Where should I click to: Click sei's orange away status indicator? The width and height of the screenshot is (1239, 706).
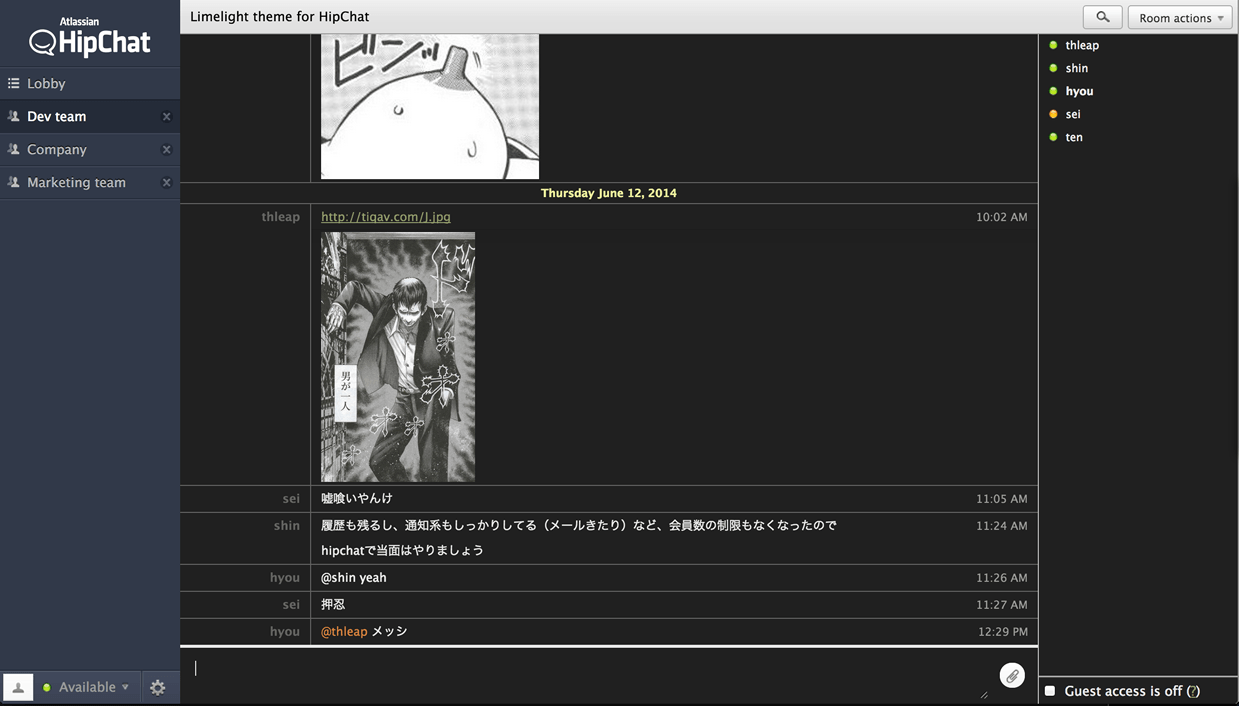click(1053, 113)
